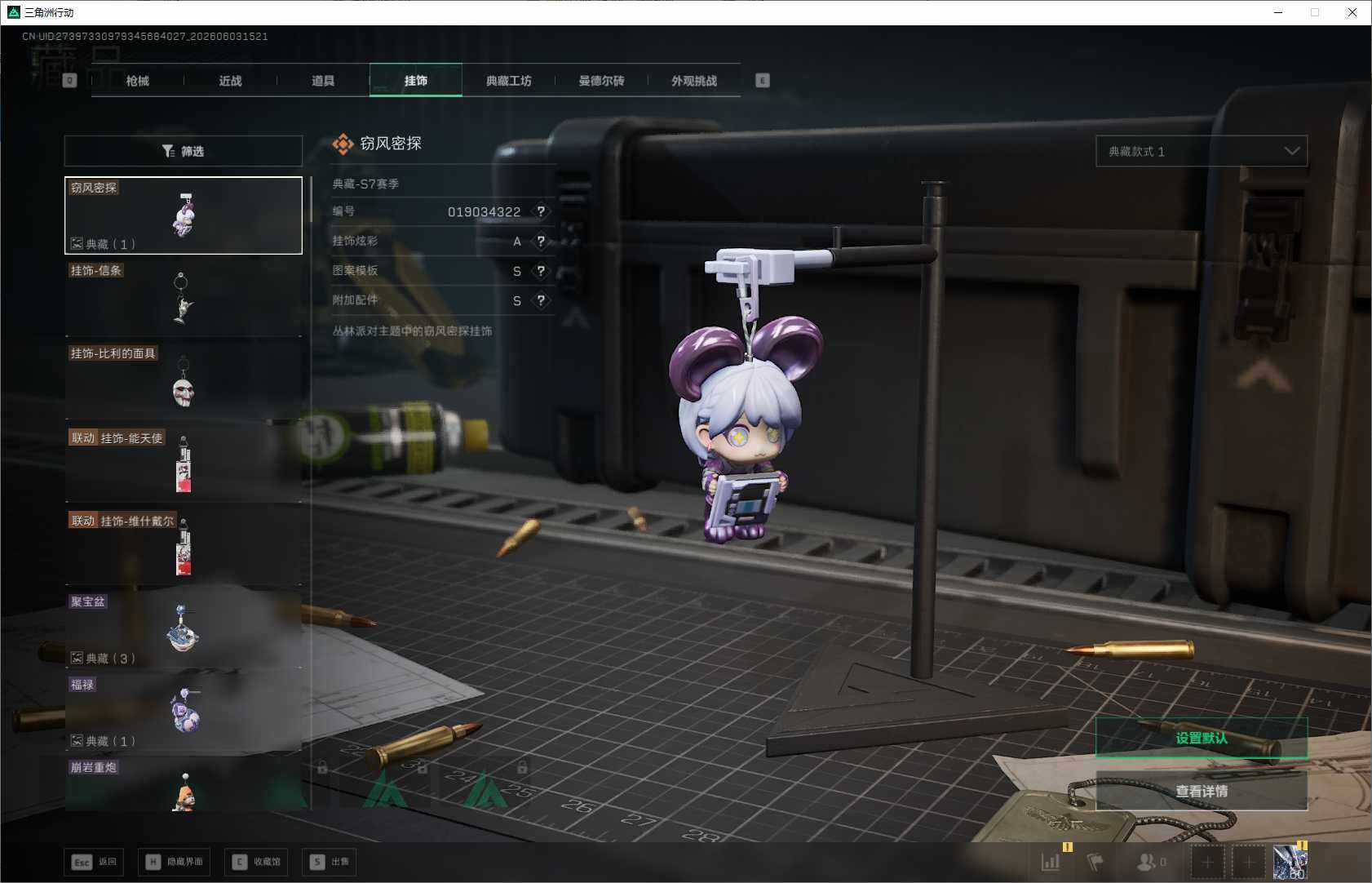This screenshot has height=883, width=1372.
Task: Select the 挂饰 tab
Action: tap(416, 81)
